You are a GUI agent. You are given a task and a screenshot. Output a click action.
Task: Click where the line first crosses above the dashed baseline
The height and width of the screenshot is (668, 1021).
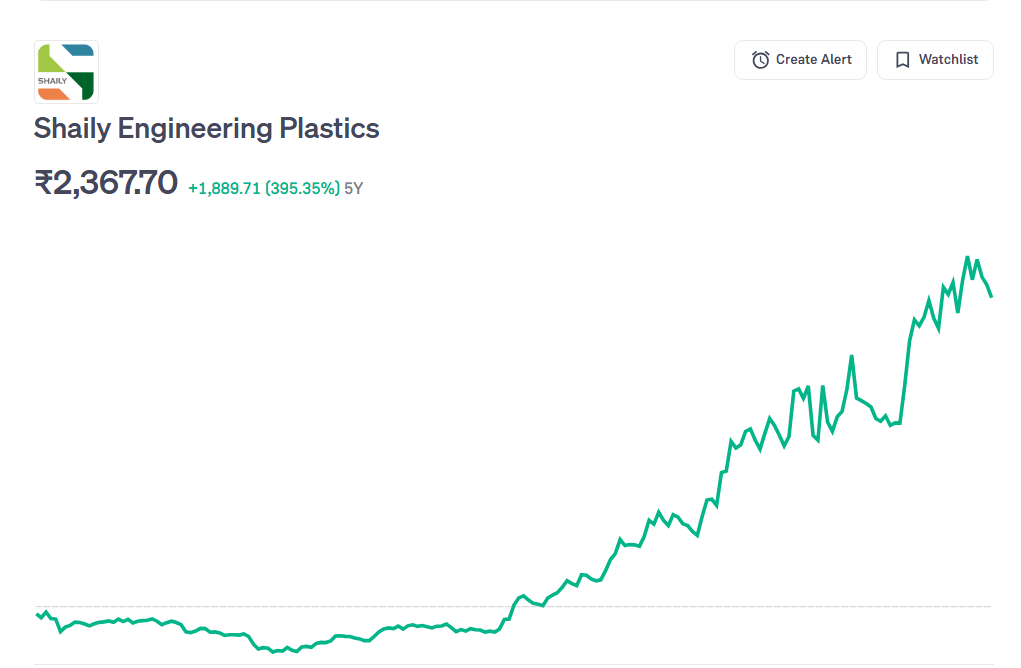point(512,605)
